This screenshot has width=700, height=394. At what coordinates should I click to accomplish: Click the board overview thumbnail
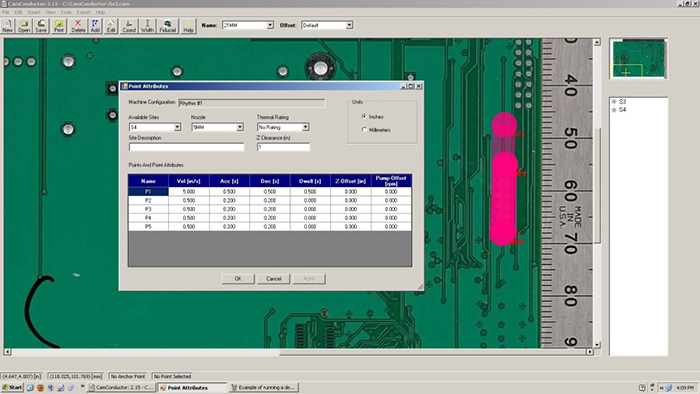[x=639, y=58]
